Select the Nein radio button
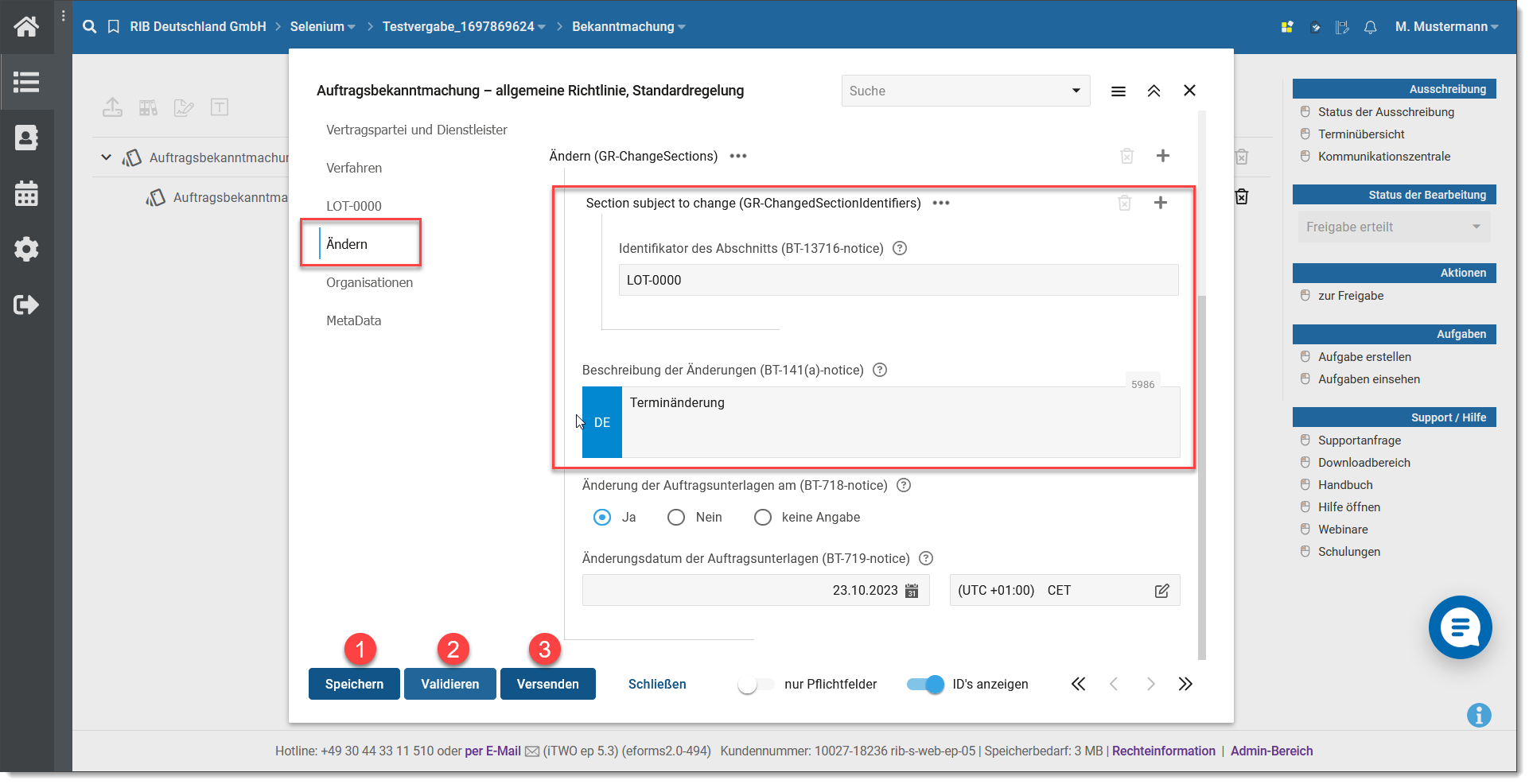The width and height of the screenshot is (1529, 784). tap(676, 518)
